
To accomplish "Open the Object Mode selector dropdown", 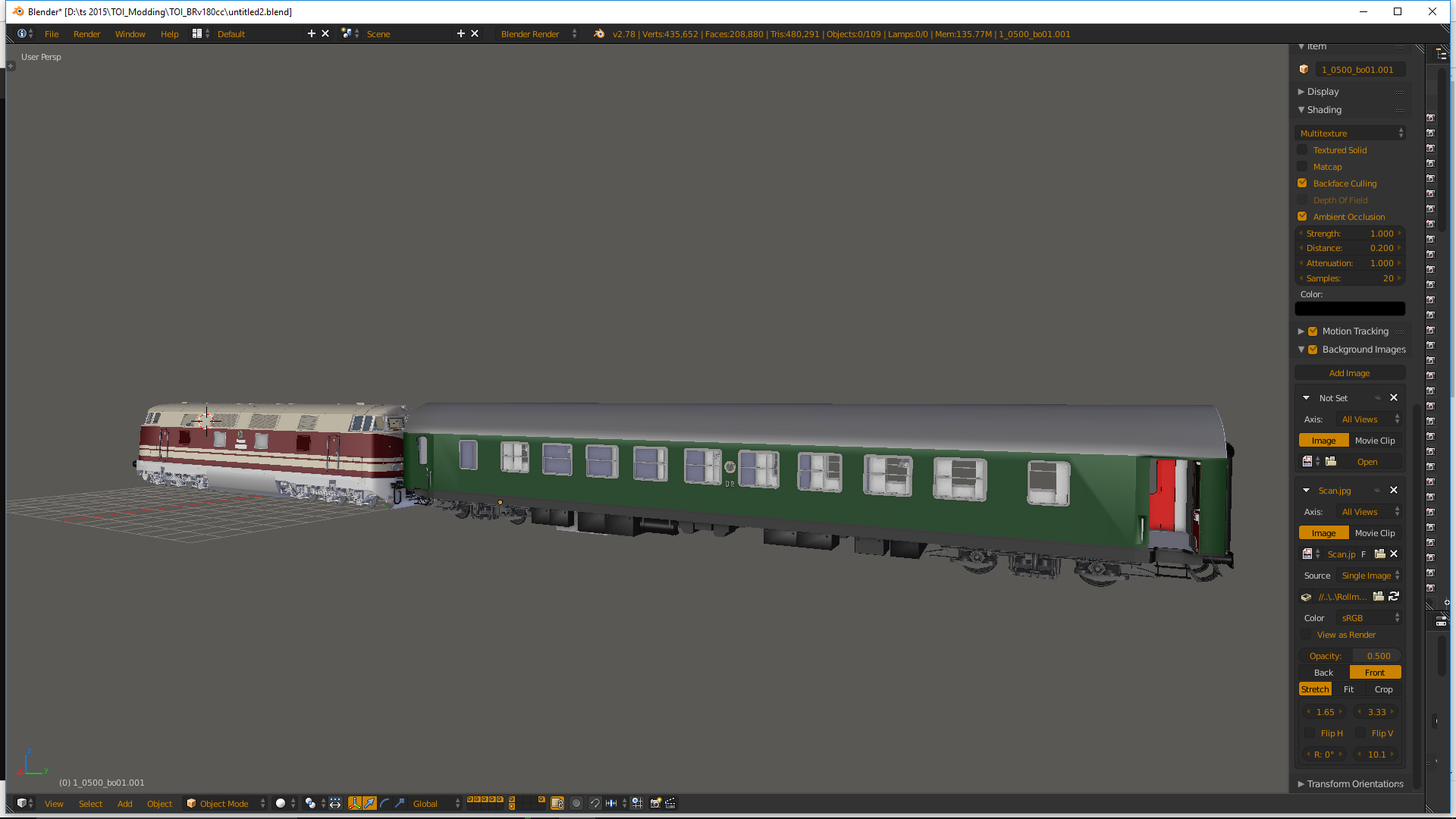I will (x=225, y=804).
